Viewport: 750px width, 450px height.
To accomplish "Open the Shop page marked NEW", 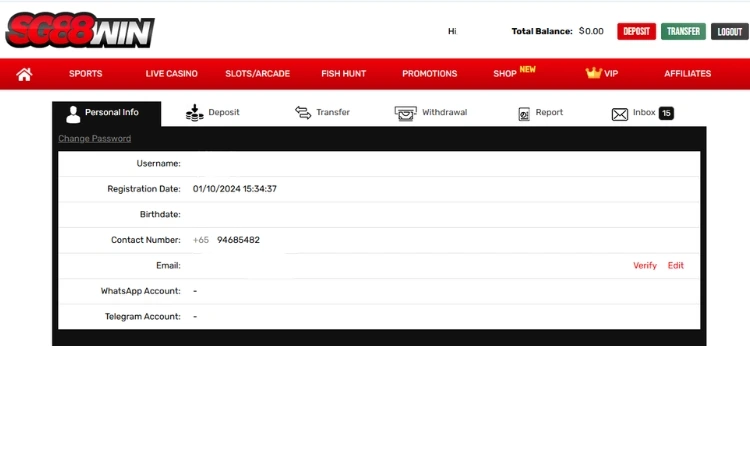I will coord(505,74).
